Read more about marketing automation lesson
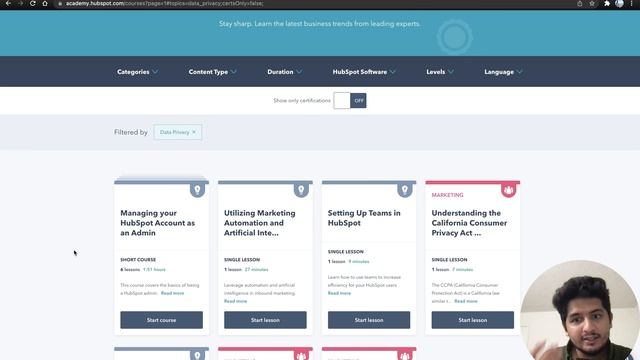This screenshot has width=640, height=360. pyautogui.click(x=236, y=301)
